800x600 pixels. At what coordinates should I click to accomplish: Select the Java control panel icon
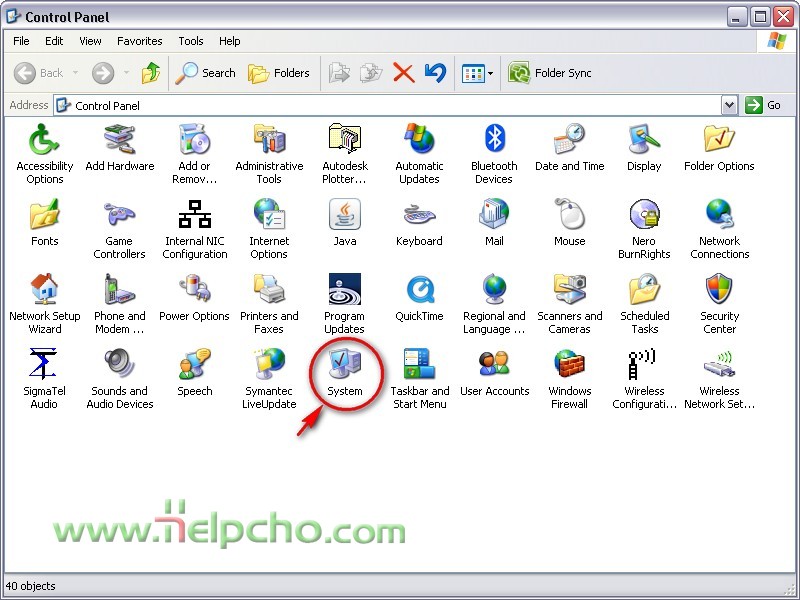coord(344,223)
